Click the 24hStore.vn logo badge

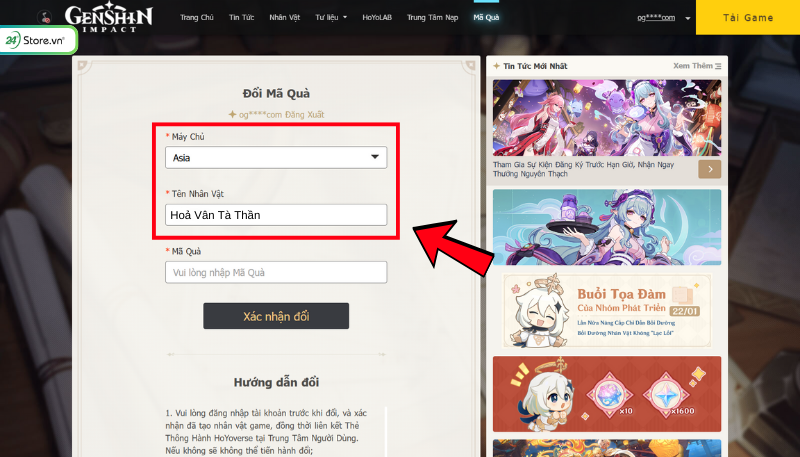tap(38, 40)
